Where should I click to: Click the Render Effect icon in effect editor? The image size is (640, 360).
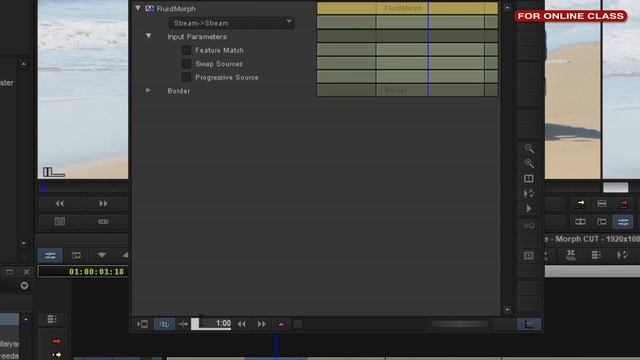pos(529,193)
